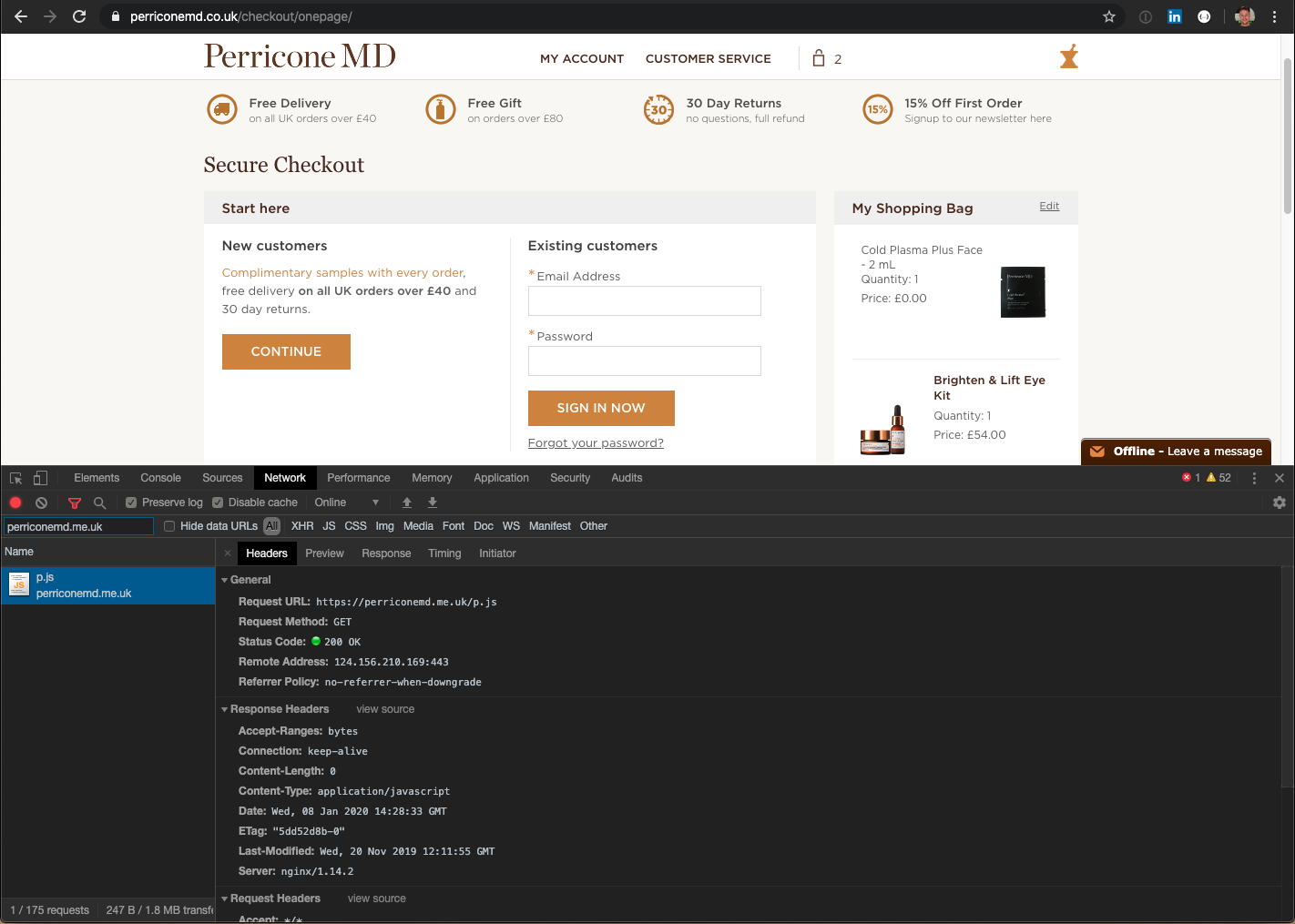1295x924 pixels.
Task: Click the Password input field
Action: click(x=645, y=361)
